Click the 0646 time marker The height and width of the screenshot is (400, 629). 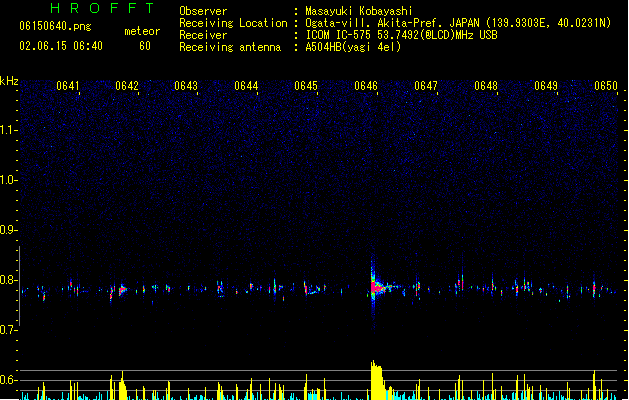tap(366, 86)
